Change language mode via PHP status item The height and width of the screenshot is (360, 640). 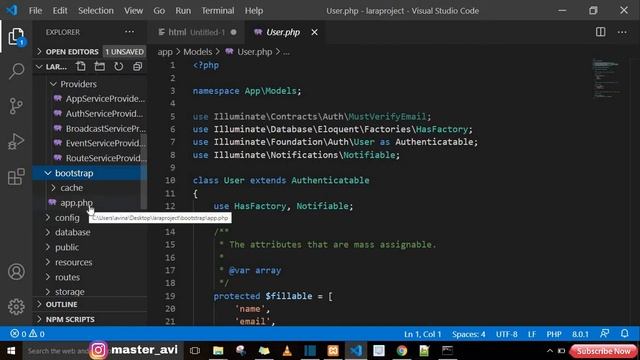(554, 334)
